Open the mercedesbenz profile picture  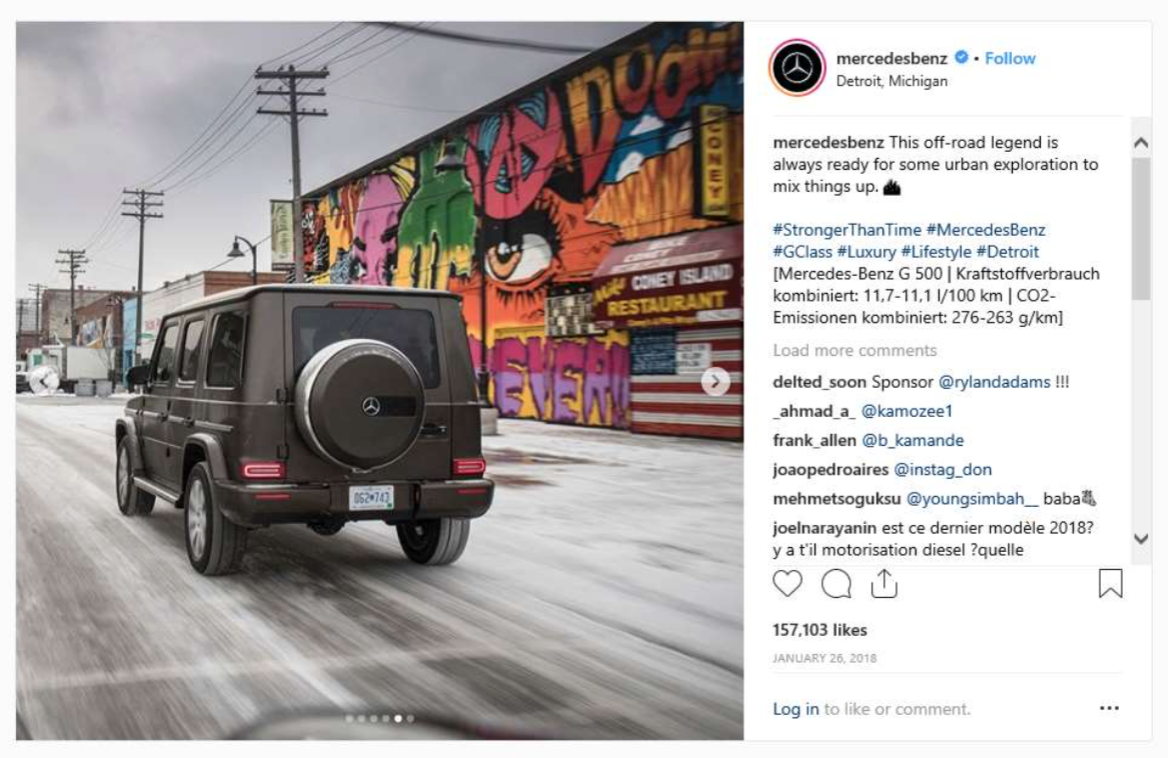pyautogui.click(x=797, y=68)
